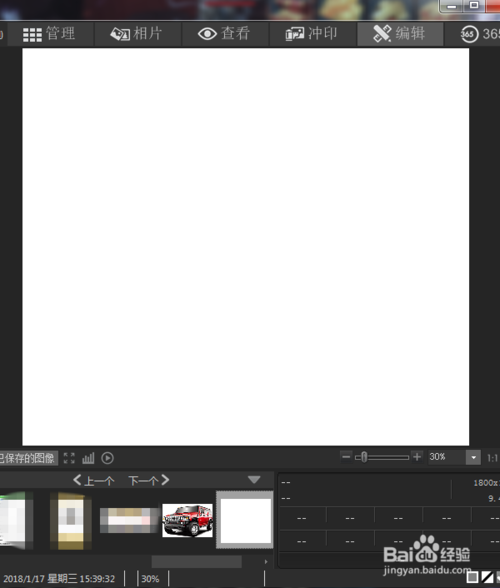Screen dimensions: 500x588
Task: Select the 编辑 tab
Action: (400, 34)
